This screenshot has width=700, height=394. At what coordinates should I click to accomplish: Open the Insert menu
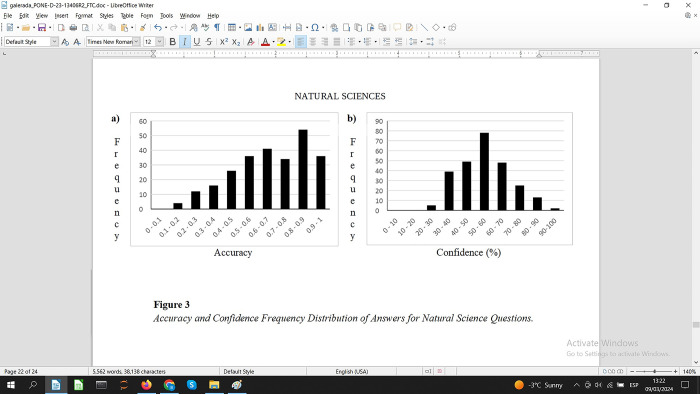[61, 16]
